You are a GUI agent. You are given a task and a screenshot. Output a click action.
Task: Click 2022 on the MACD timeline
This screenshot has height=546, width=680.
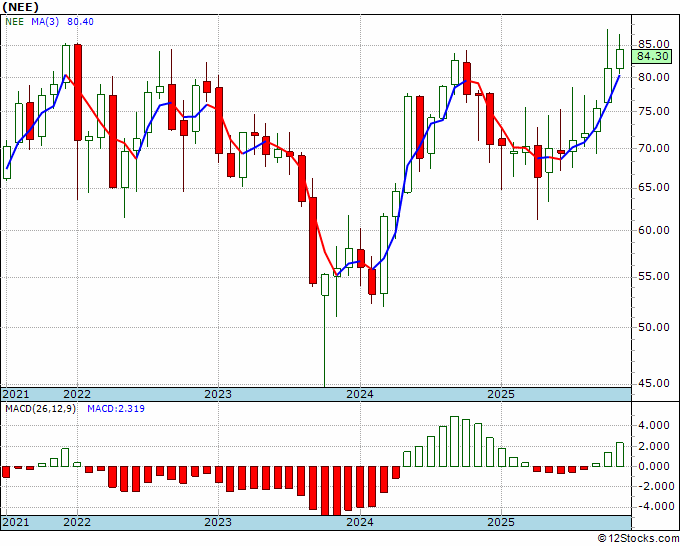pos(77,522)
